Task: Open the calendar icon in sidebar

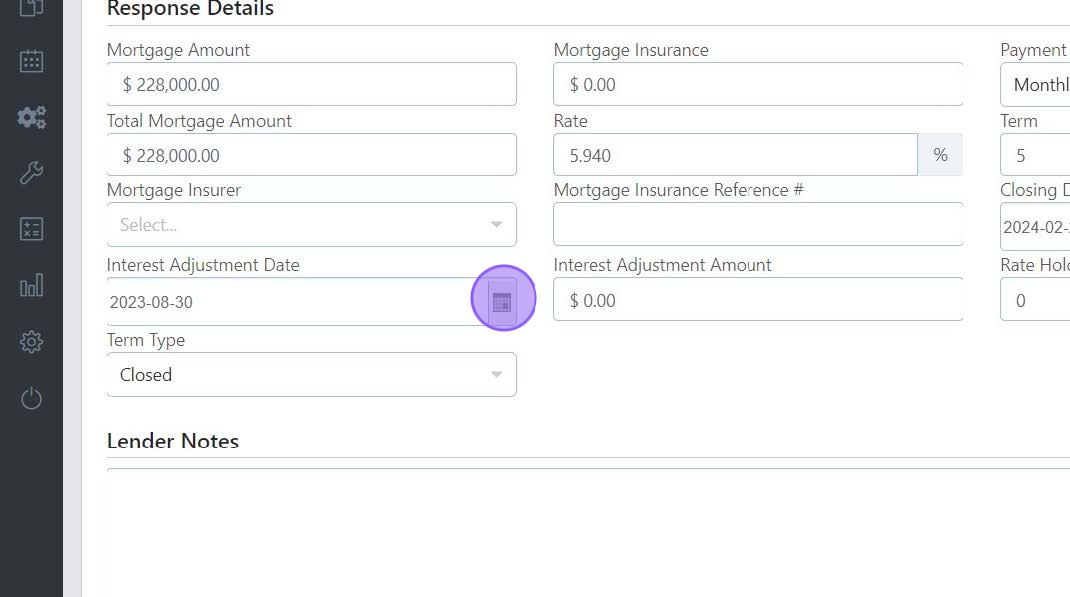Action: coord(31,61)
